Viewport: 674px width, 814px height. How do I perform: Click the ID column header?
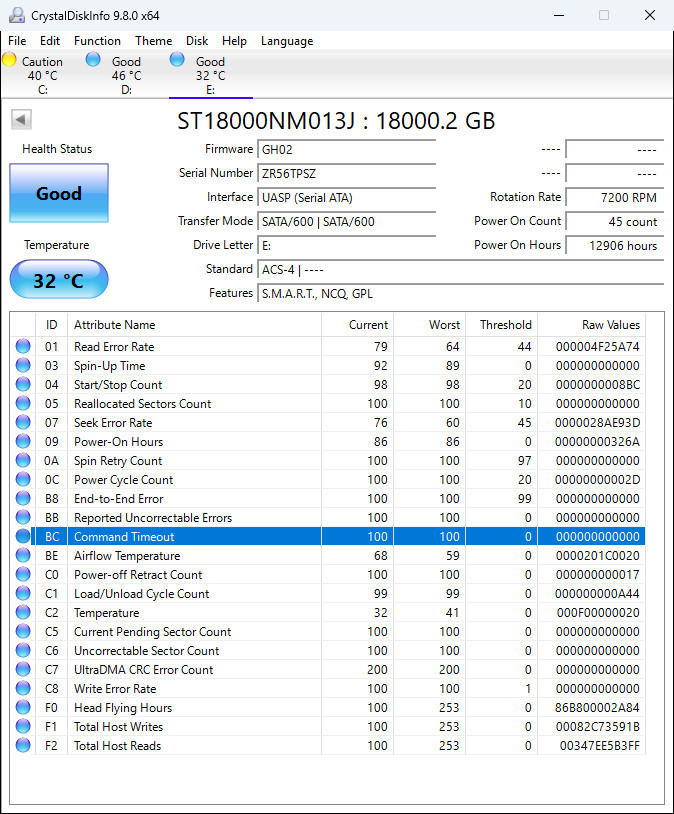51,324
